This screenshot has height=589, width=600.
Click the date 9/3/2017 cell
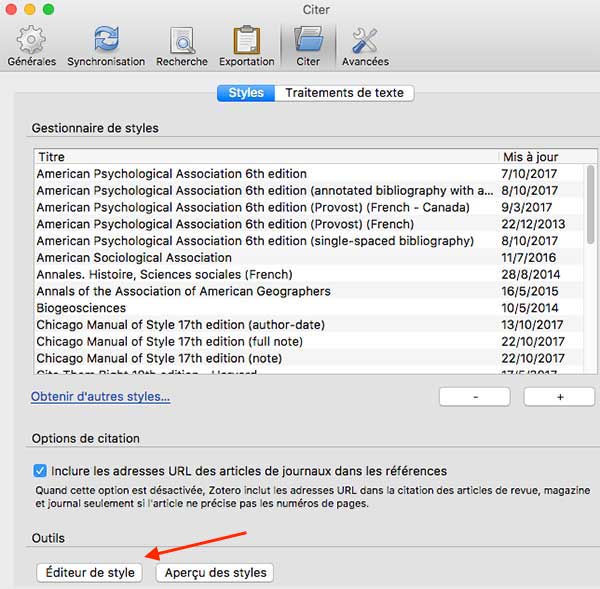click(526, 207)
